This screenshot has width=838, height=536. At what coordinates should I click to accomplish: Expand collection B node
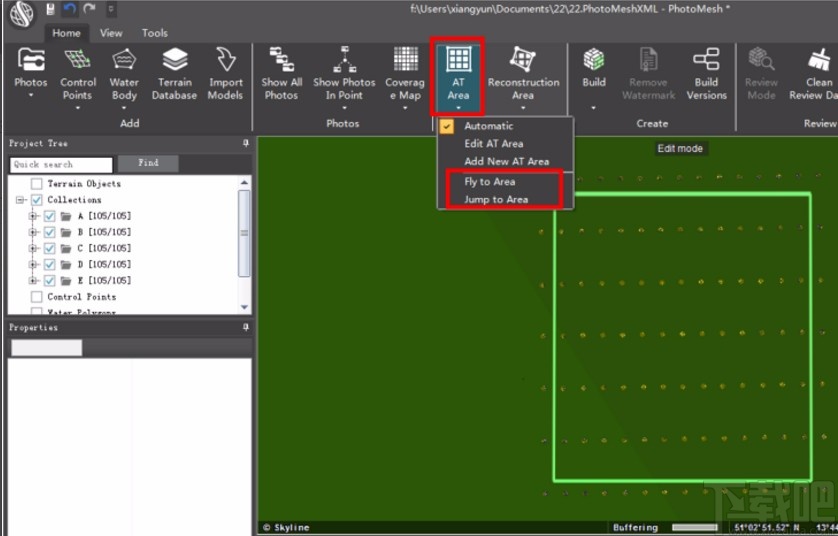click(x=33, y=232)
